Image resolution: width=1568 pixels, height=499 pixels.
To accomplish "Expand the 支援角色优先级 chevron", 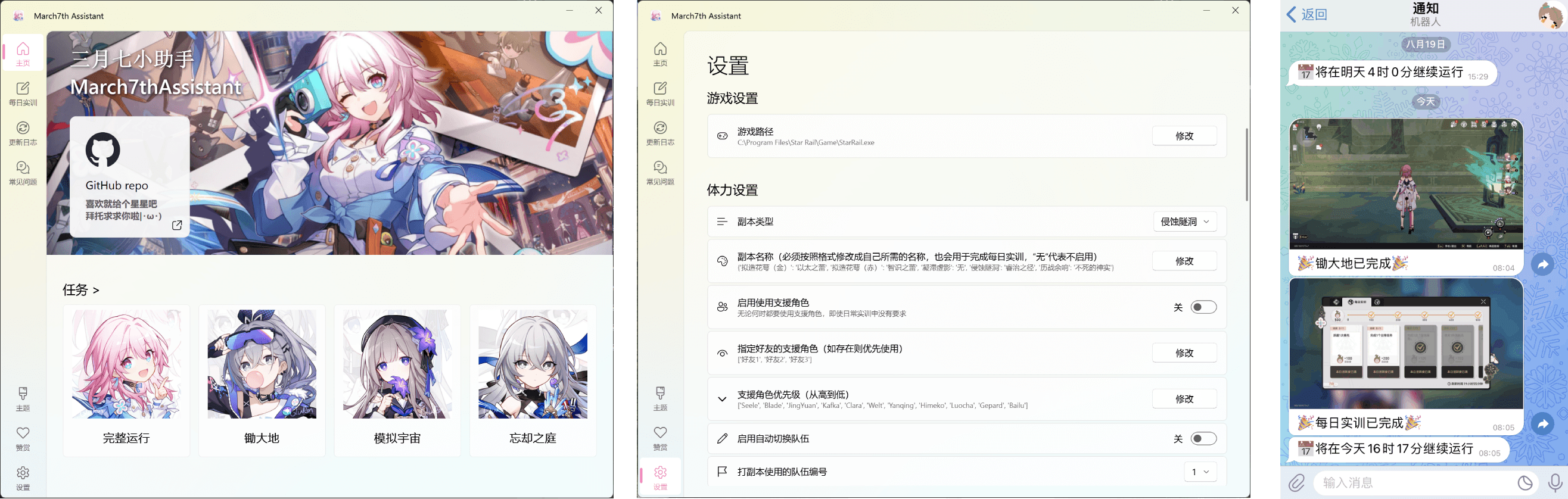I will 722,399.
